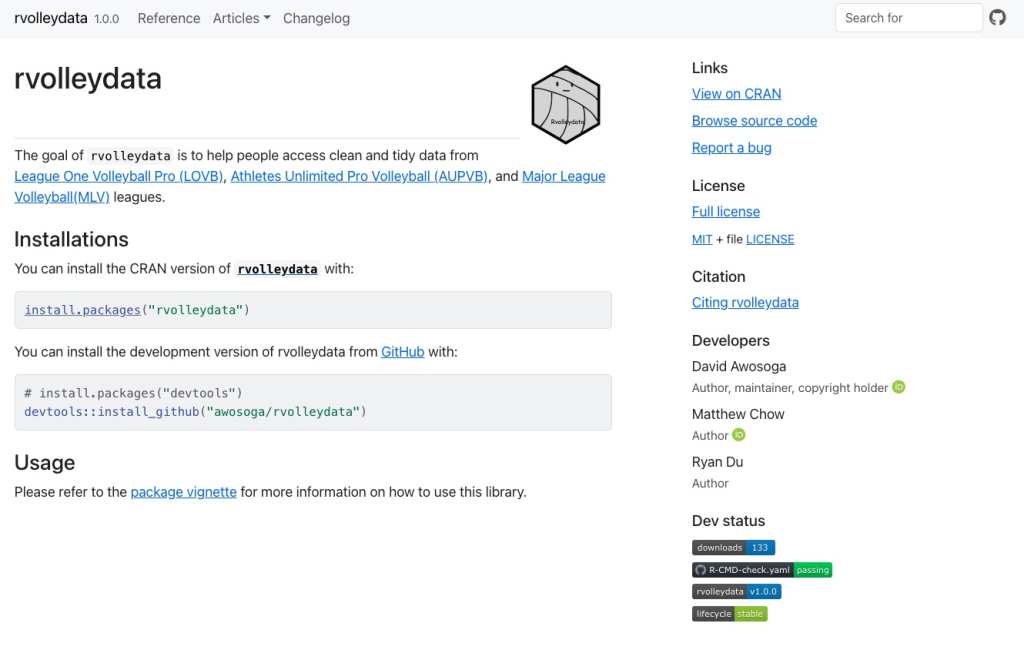Visit League One Volleyball Pro (LOVB) link
Screen dimensions: 1024x649
[x=119, y=176]
